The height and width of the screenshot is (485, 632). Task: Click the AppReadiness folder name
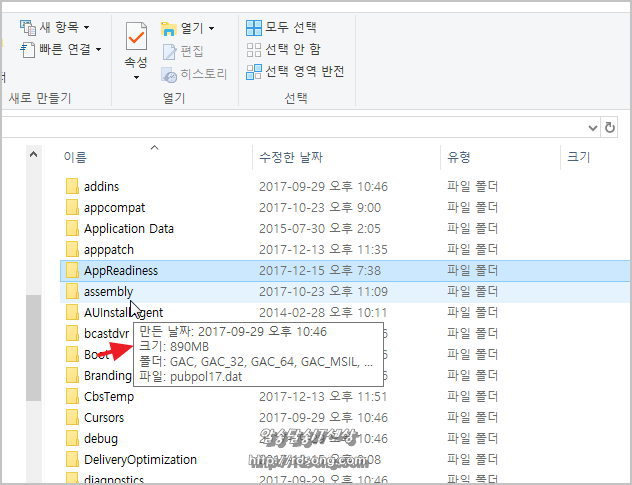121,271
